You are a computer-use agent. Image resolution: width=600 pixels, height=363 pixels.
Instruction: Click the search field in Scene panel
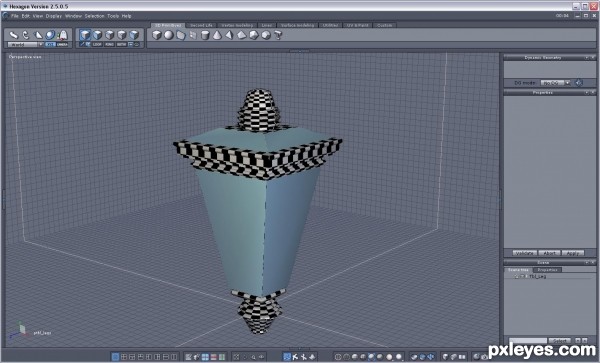[x=528, y=340]
